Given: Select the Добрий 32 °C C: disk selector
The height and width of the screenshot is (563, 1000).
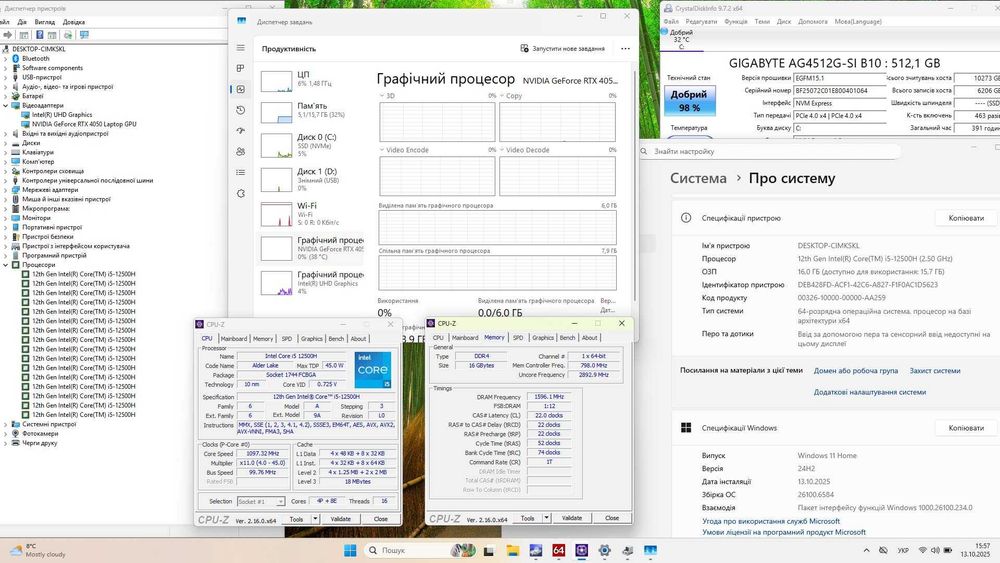Looking at the screenshot, I should coord(680,40).
